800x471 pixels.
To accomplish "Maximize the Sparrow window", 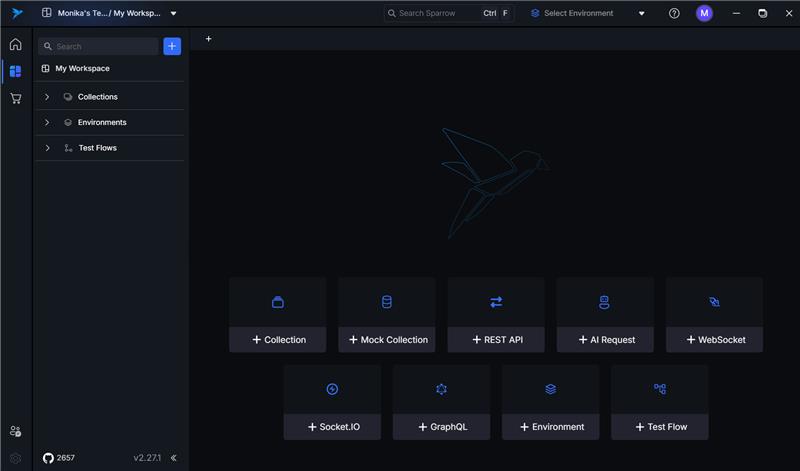I will pos(762,13).
